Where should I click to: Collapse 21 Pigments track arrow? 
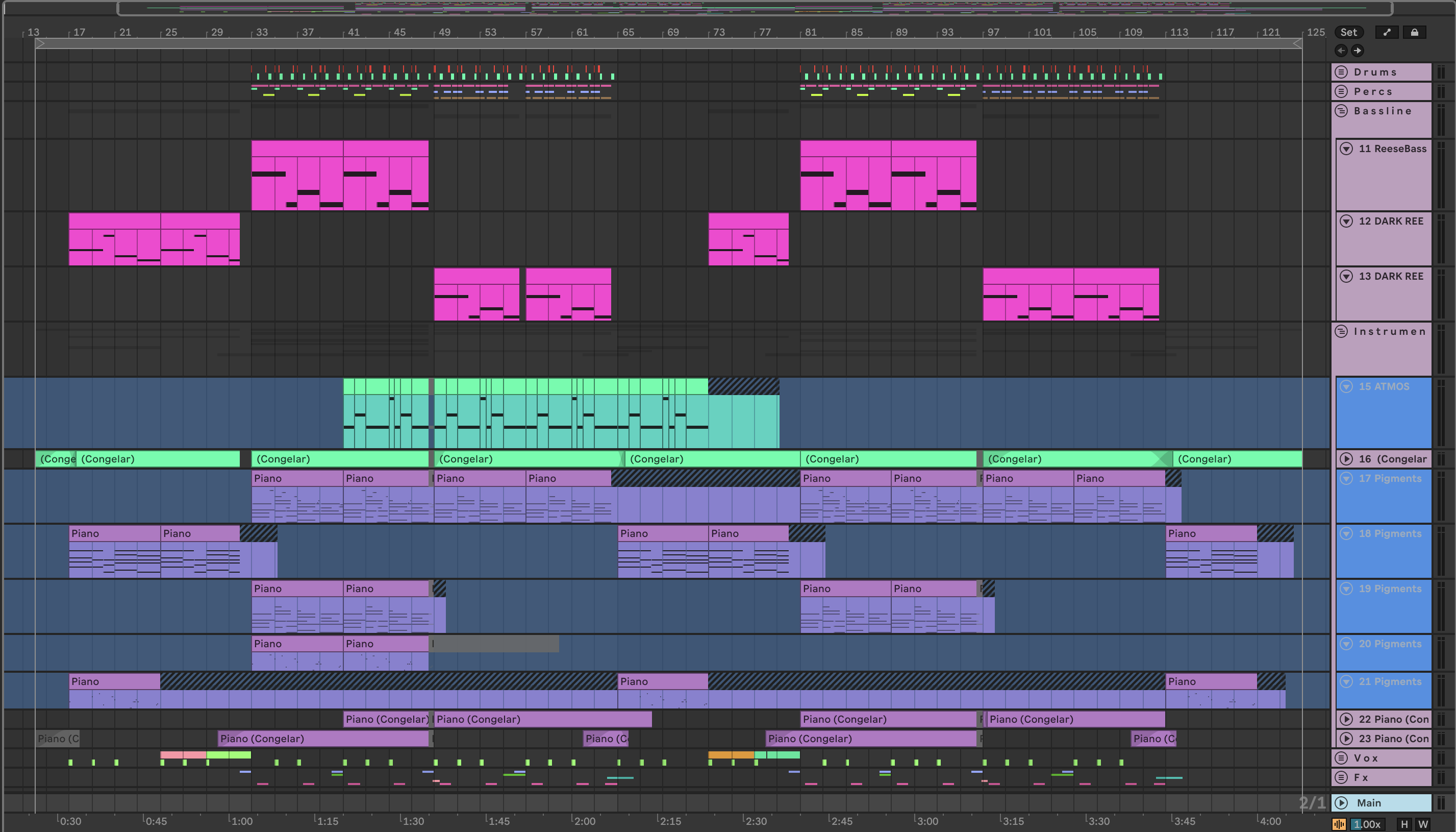(1346, 681)
